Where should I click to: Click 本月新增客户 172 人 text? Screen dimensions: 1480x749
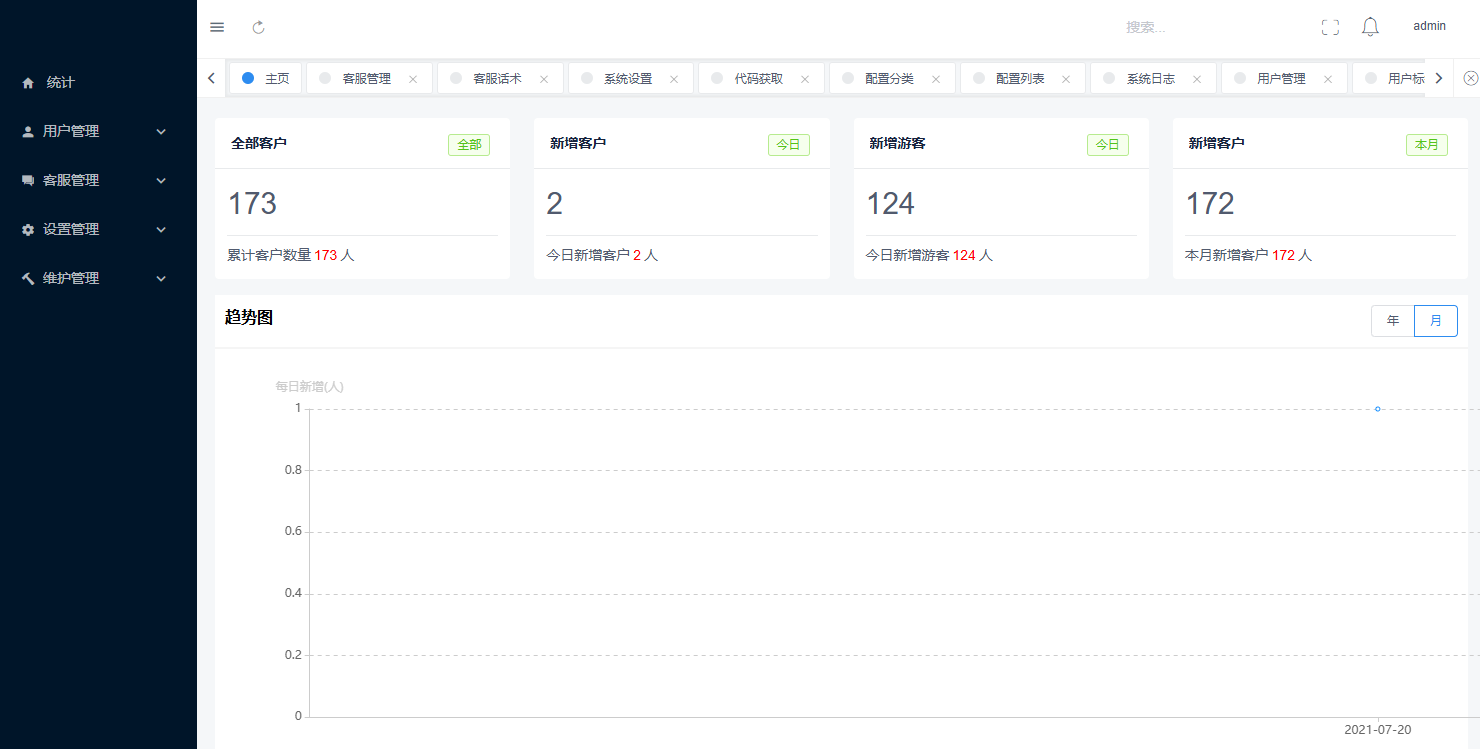pos(1248,255)
